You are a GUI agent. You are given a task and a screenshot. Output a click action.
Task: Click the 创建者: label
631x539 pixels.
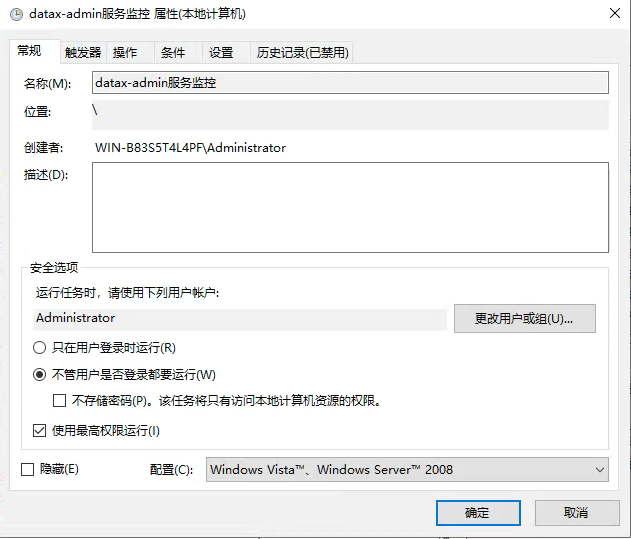click(x=43, y=148)
